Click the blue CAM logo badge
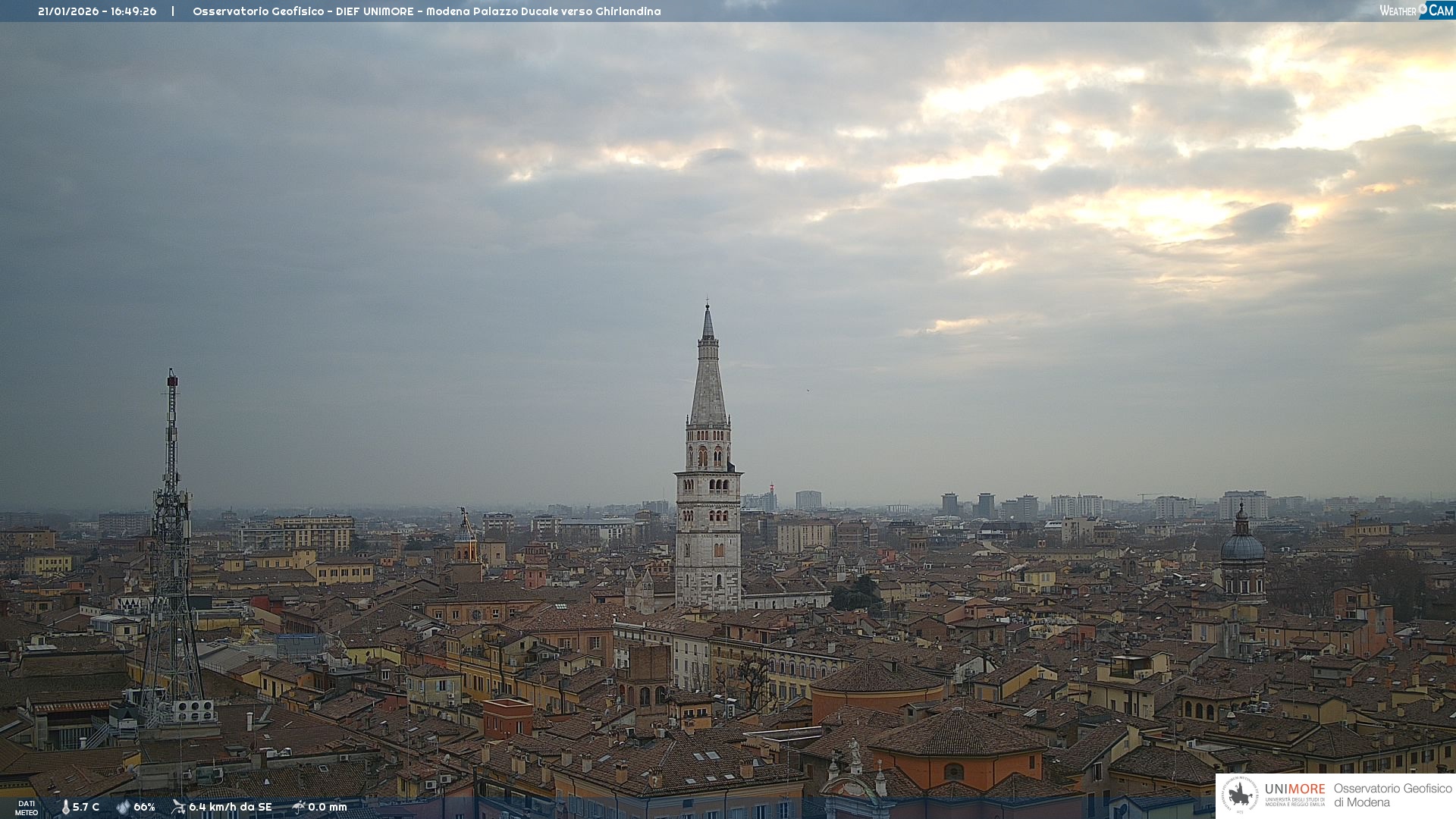The image size is (1456, 819). [1439, 10]
